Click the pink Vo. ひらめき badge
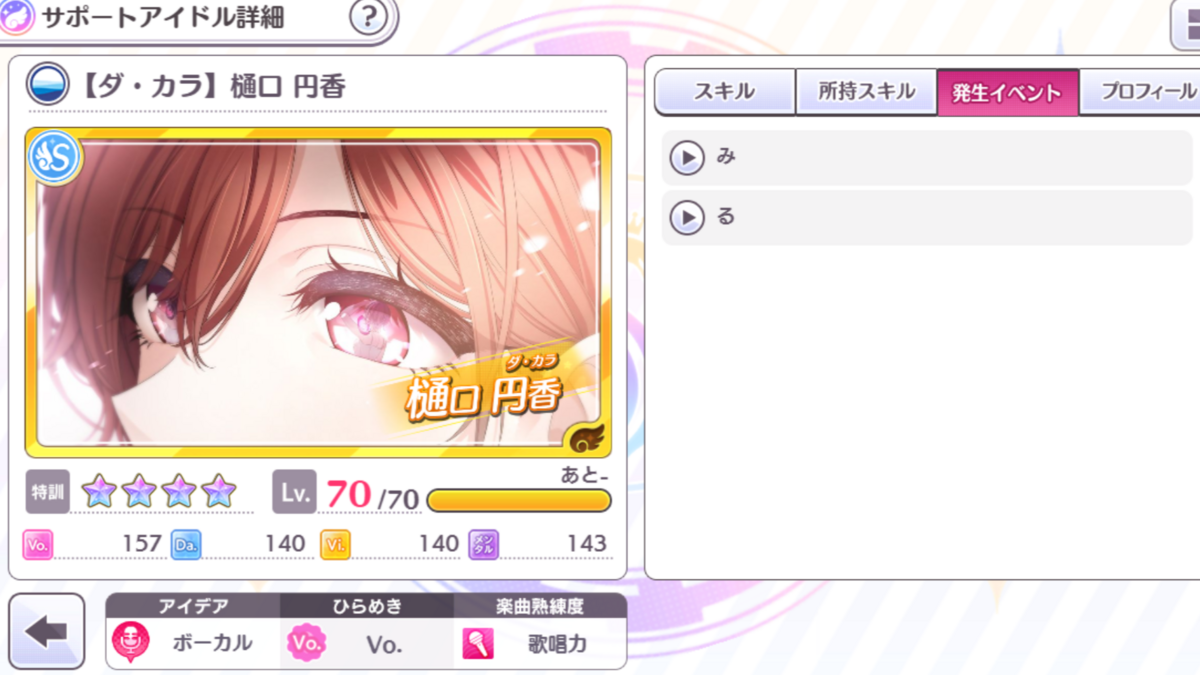Image resolution: width=1200 pixels, height=675 pixels. [307, 643]
